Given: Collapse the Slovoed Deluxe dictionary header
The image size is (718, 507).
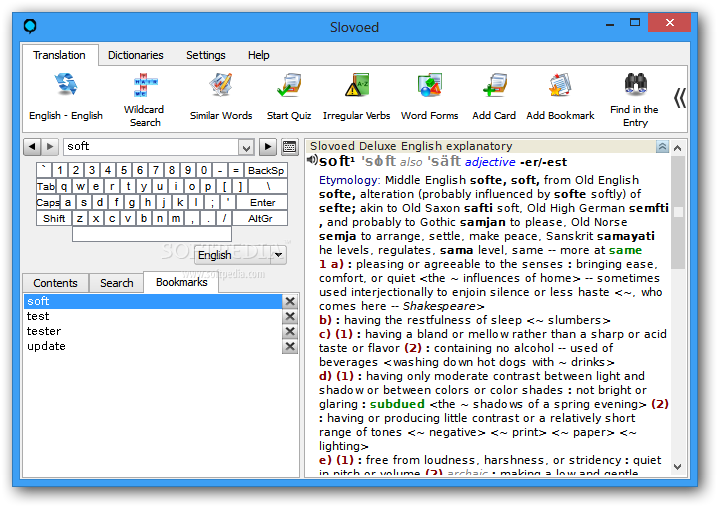Looking at the screenshot, I should [662, 147].
